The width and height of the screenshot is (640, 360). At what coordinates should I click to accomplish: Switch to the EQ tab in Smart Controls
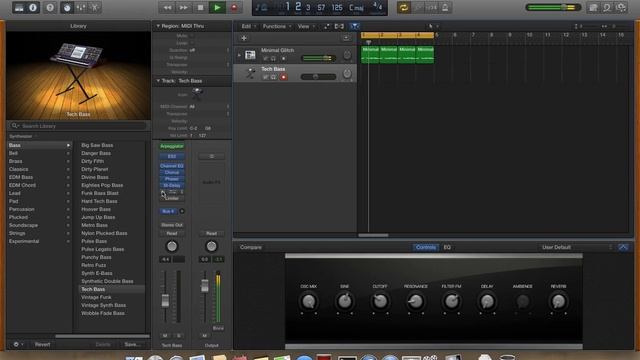[x=447, y=247]
